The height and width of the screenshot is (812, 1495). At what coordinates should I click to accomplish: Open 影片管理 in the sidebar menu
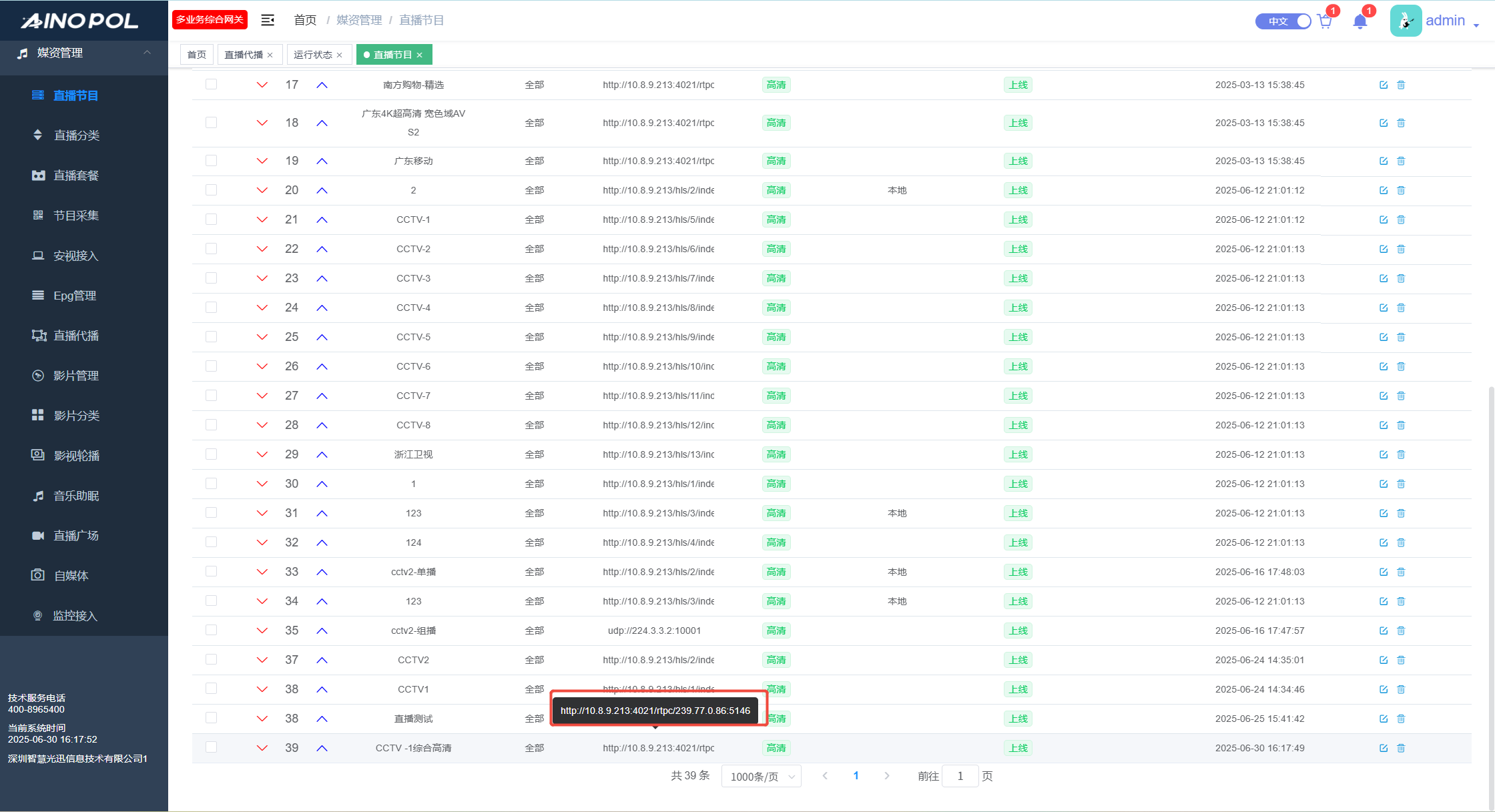(x=76, y=376)
